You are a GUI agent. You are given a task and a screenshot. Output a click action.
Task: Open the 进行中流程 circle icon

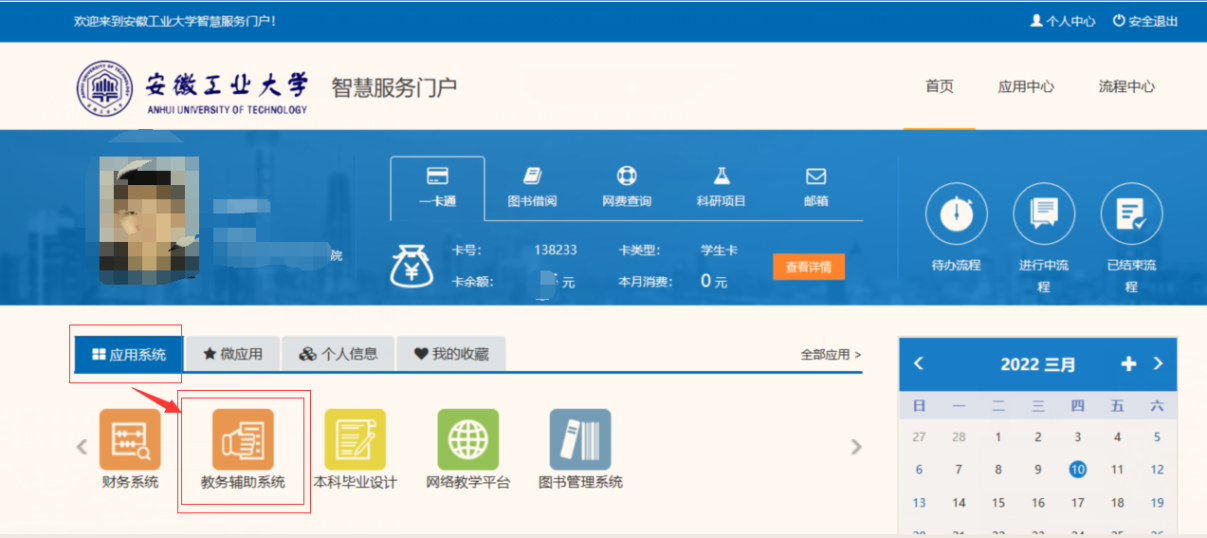coord(1044,214)
